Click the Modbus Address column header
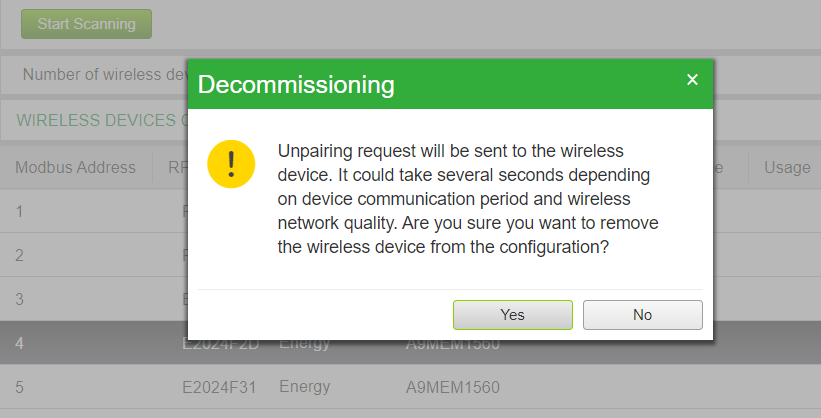 (x=75, y=167)
